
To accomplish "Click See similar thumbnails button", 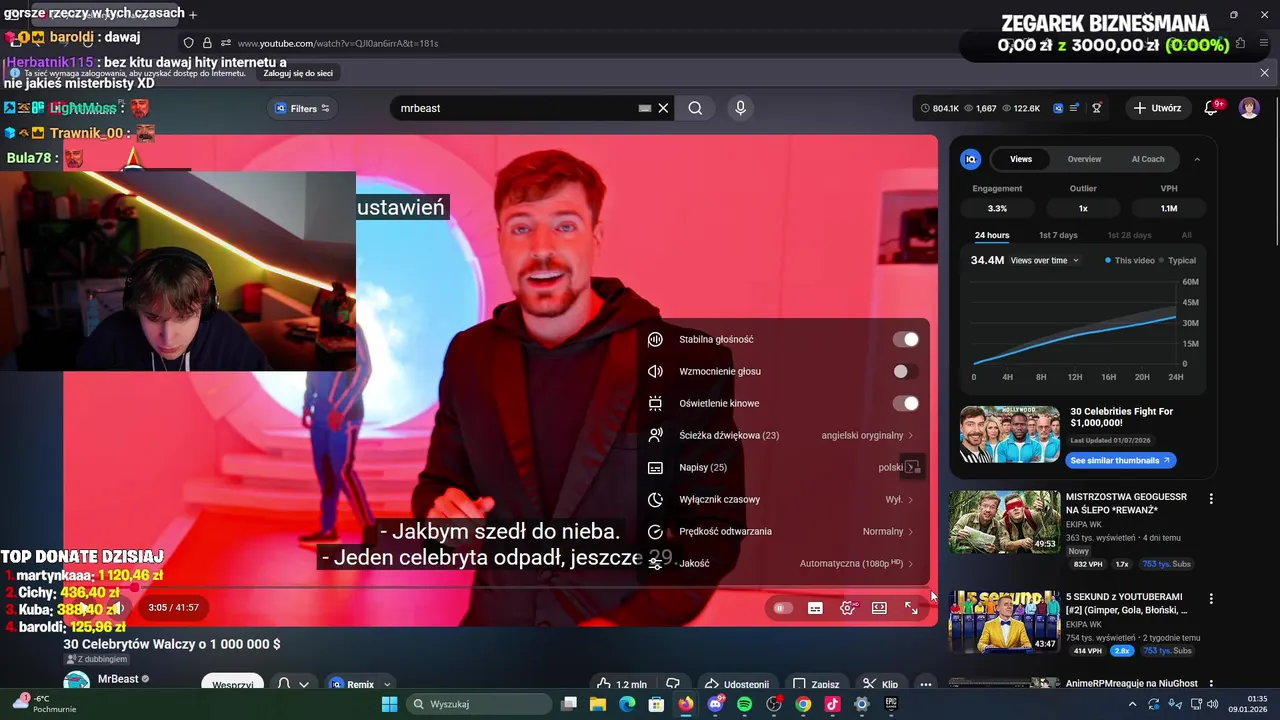I will tap(1119, 460).
